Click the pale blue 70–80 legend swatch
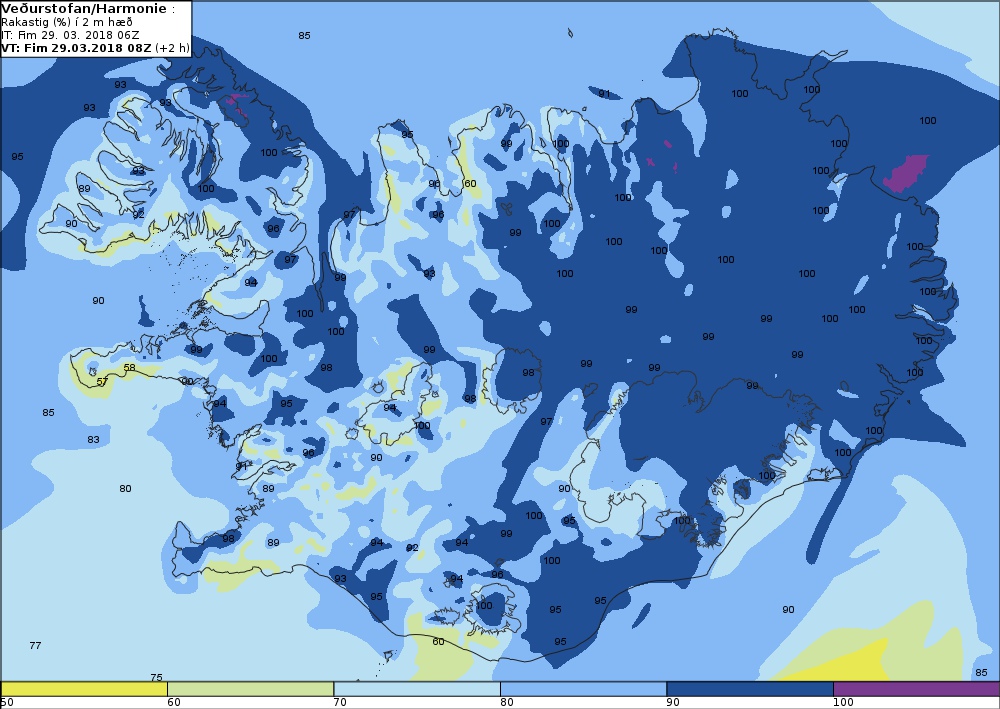 click(417, 689)
